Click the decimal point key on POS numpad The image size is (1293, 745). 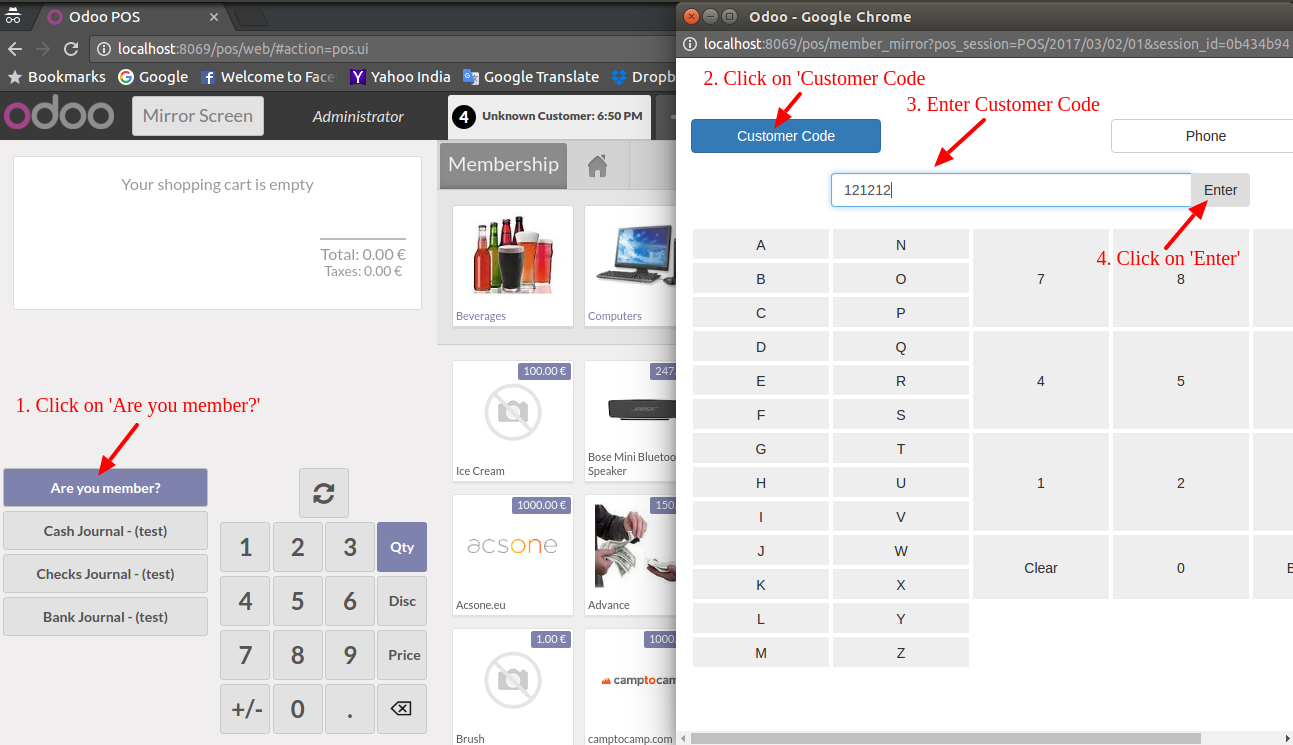(350, 709)
